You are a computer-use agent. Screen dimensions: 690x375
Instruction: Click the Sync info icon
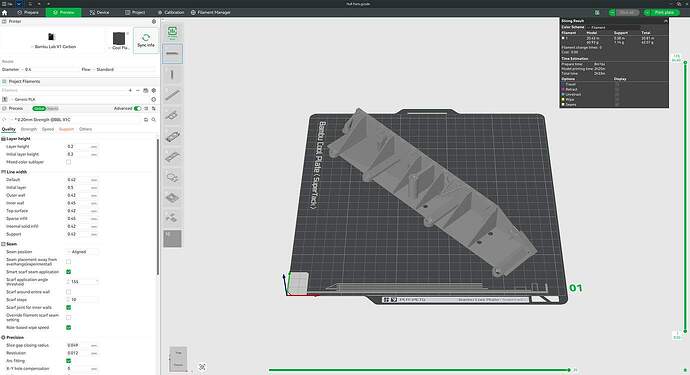pos(146,40)
